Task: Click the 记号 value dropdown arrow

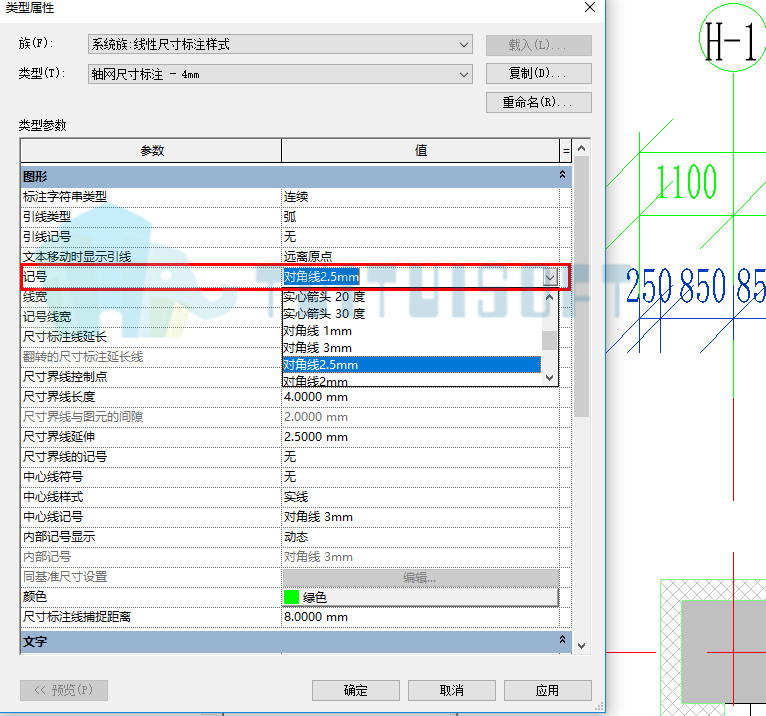Action: click(x=550, y=277)
